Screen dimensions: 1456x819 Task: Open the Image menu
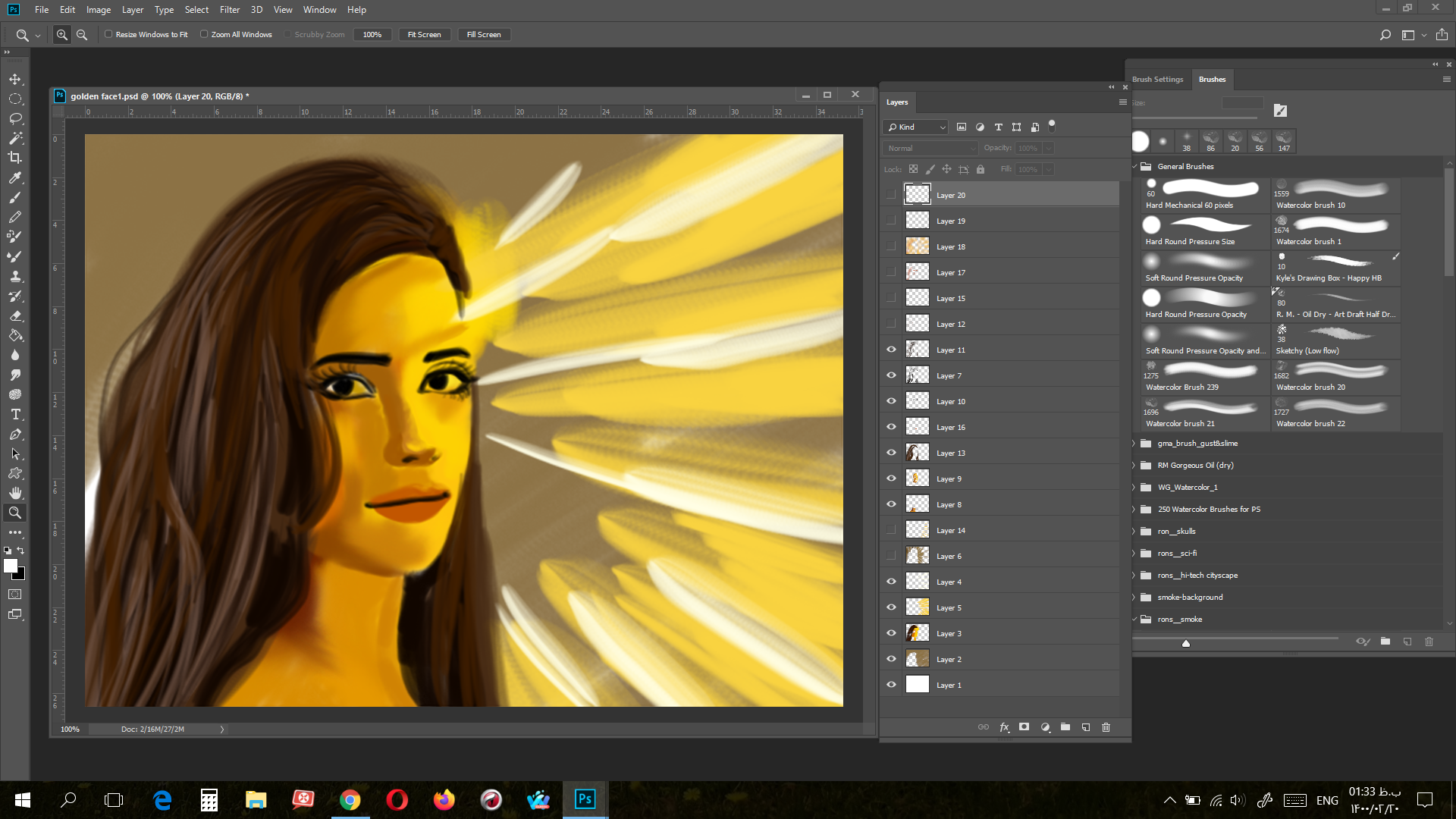pyautogui.click(x=99, y=10)
